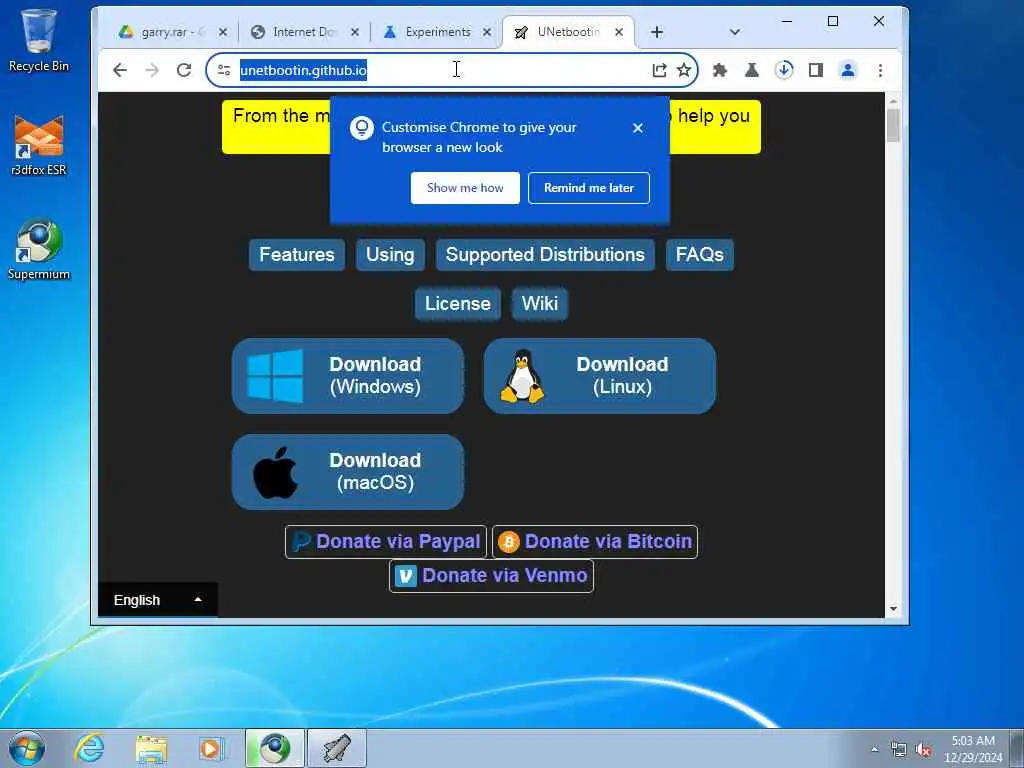The height and width of the screenshot is (768, 1024).
Task: Open the Features page link
Action: (x=296, y=255)
